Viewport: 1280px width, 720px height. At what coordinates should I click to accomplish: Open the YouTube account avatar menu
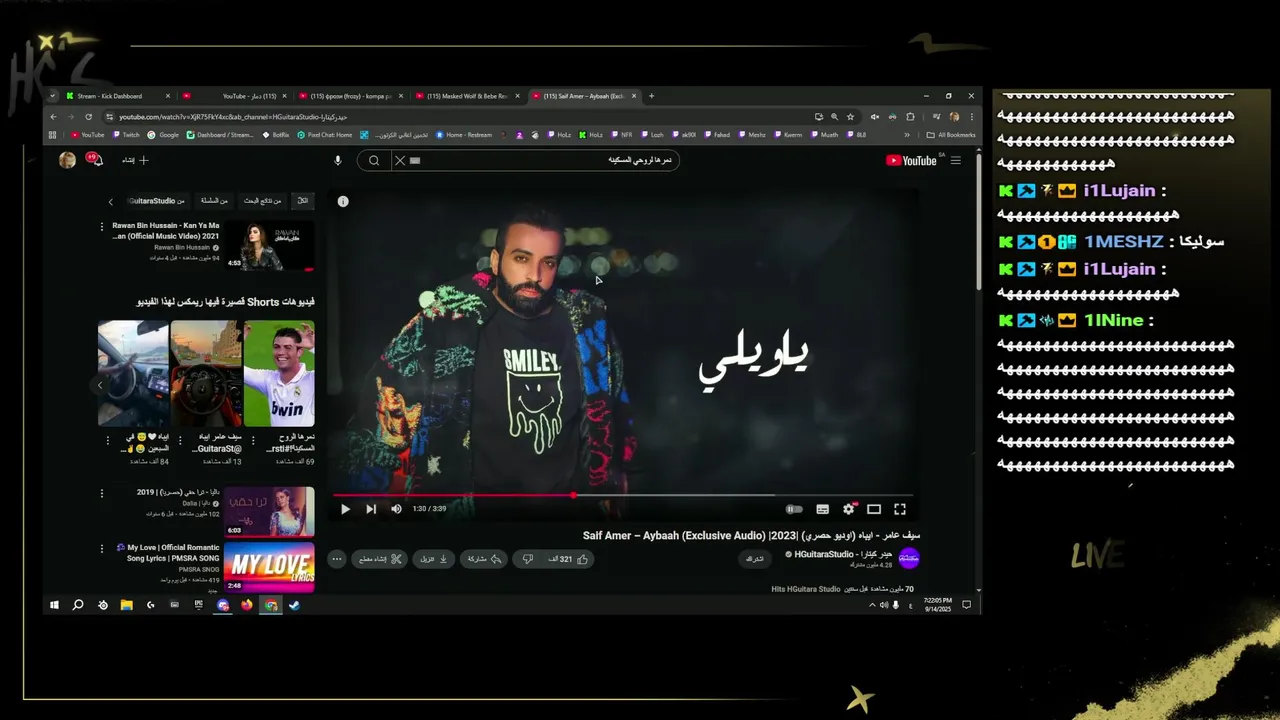(x=67, y=160)
